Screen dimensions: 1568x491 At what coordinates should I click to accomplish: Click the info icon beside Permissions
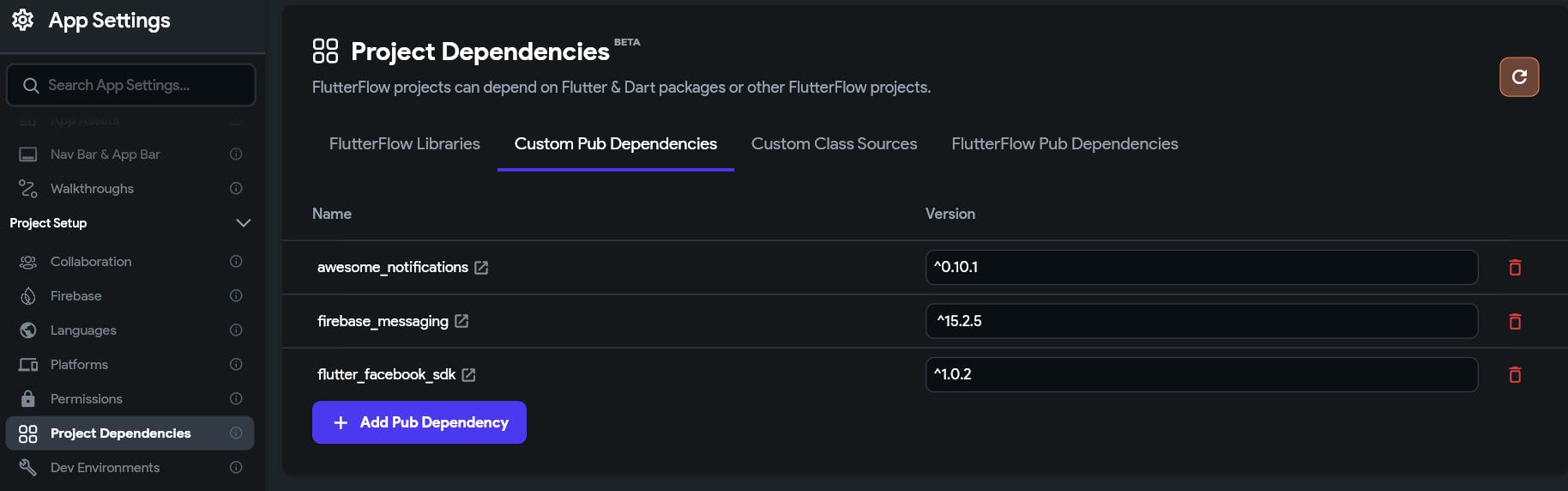[x=236, y=398]
